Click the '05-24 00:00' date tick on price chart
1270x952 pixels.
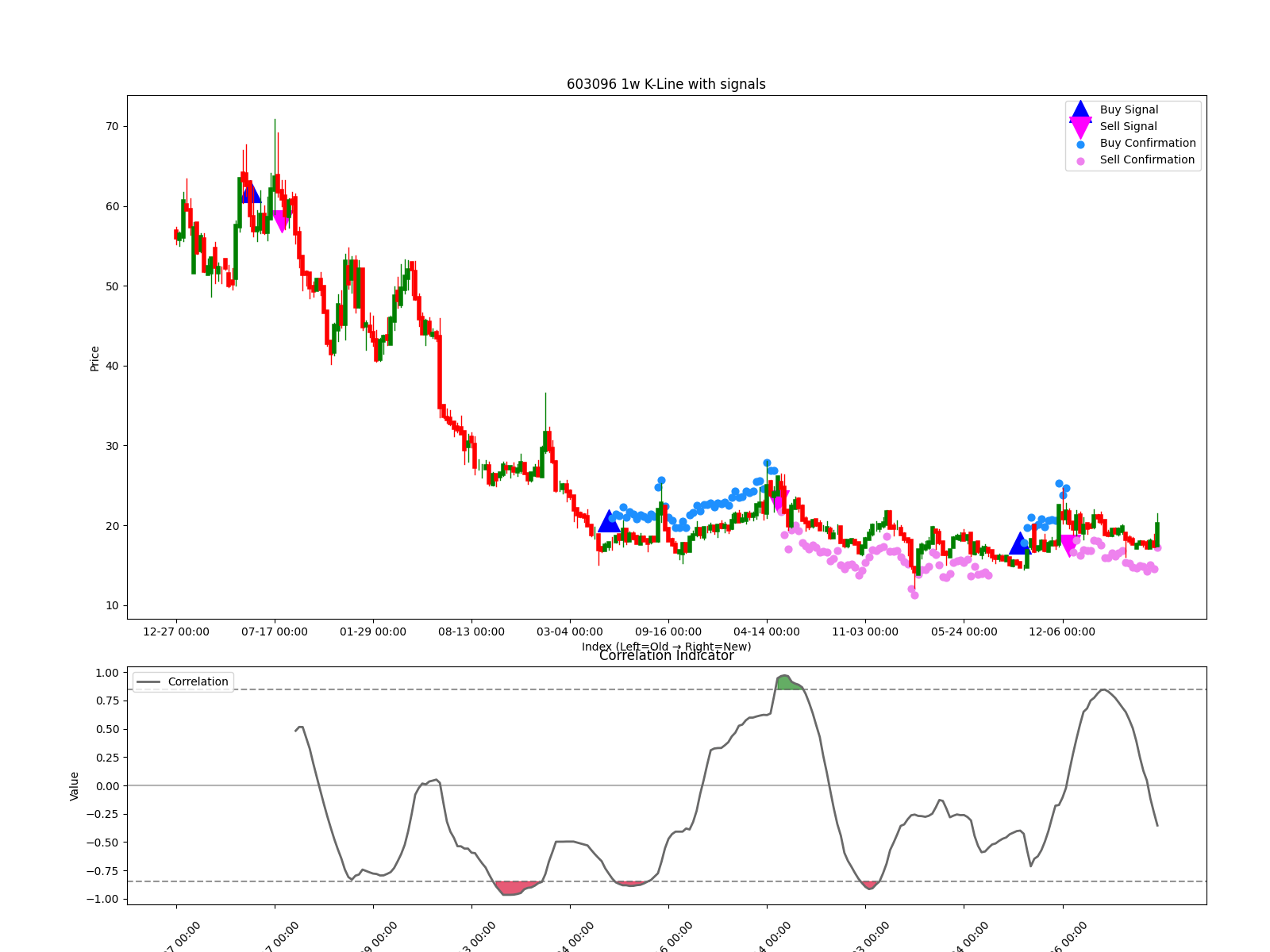964,632
